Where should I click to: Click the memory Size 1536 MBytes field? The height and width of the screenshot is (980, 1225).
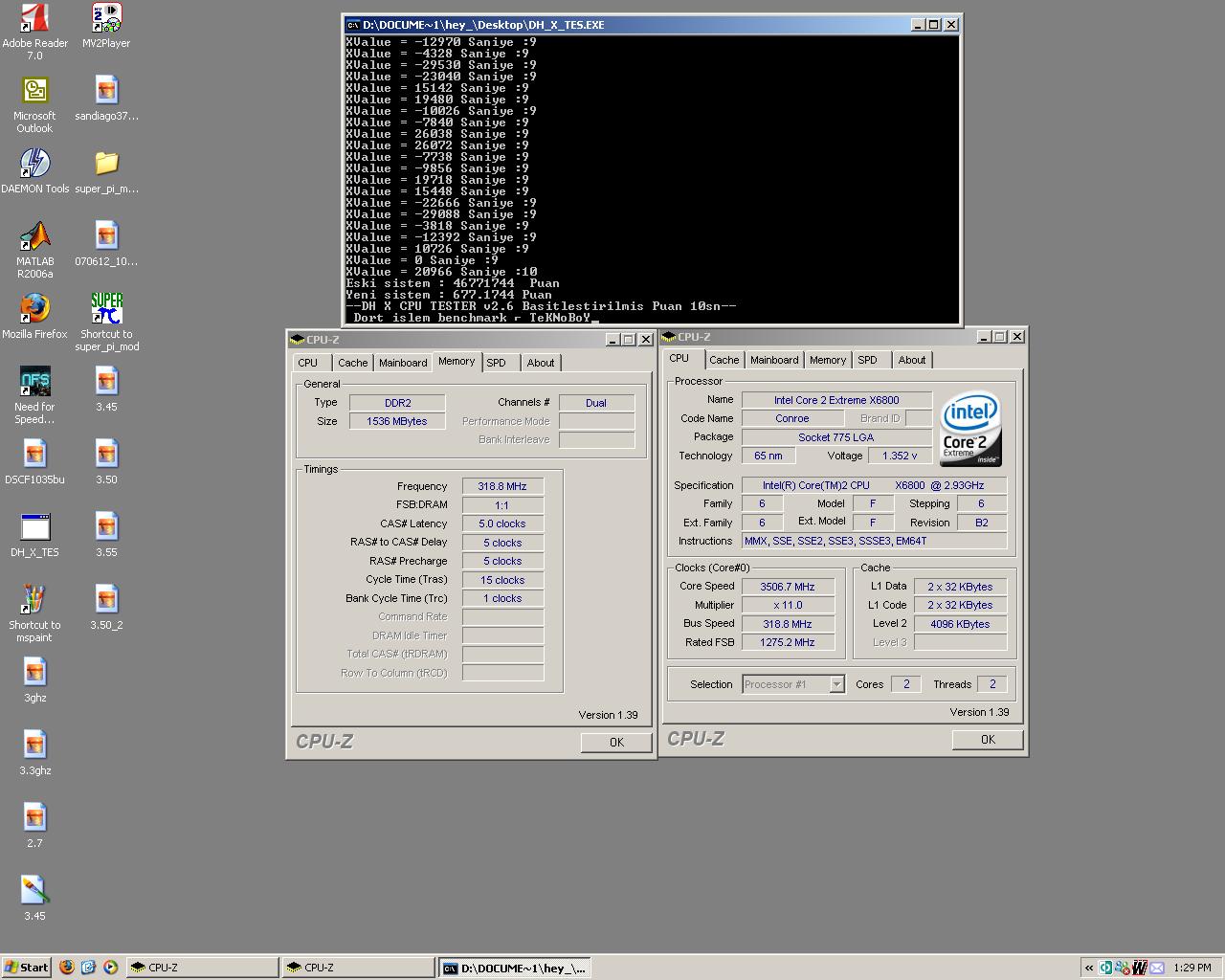pyautogui.click(x=397, y=421)
